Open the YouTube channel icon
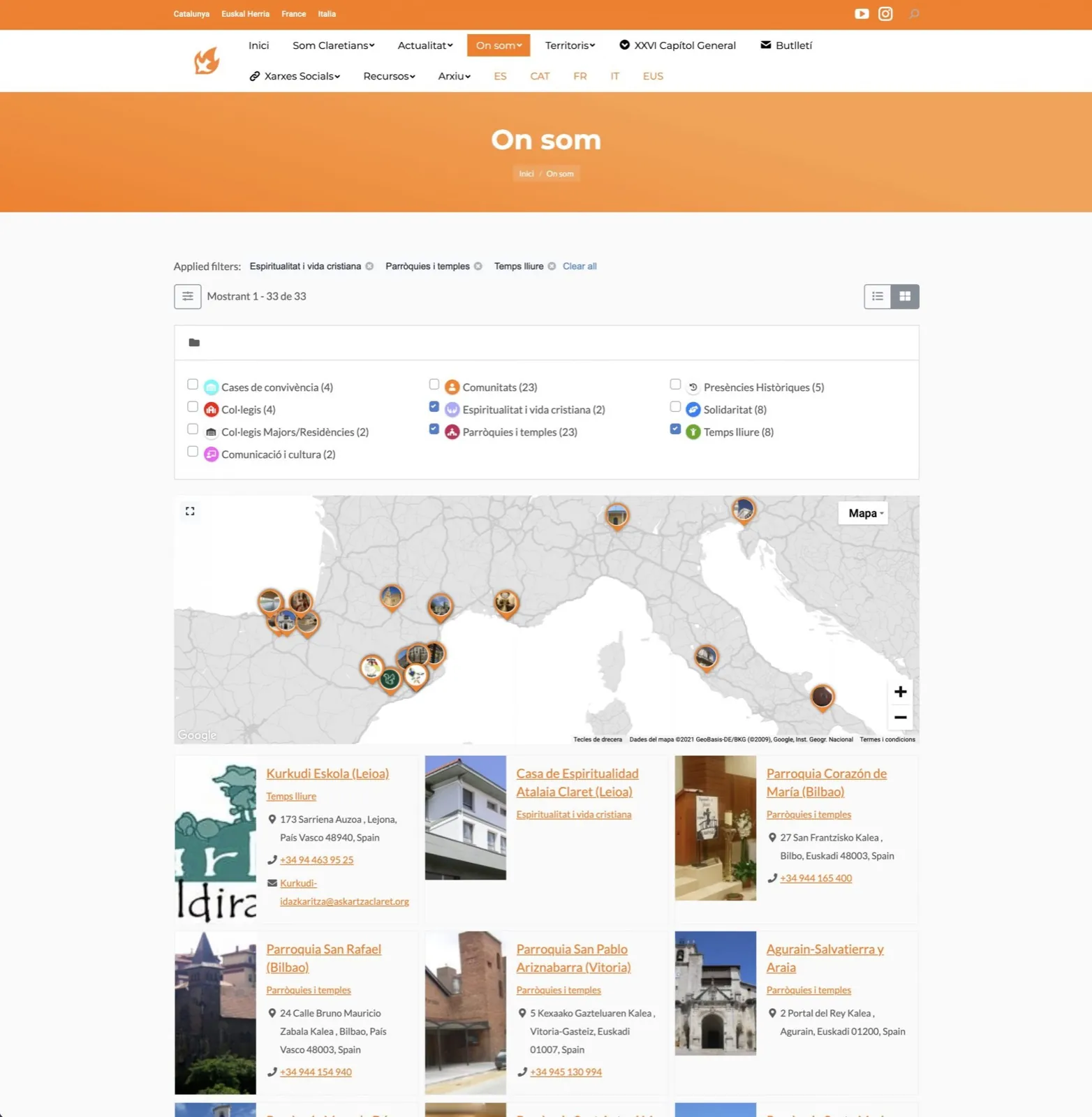The width and height of the screenshot is (1092, 1117). coord(862,14)
